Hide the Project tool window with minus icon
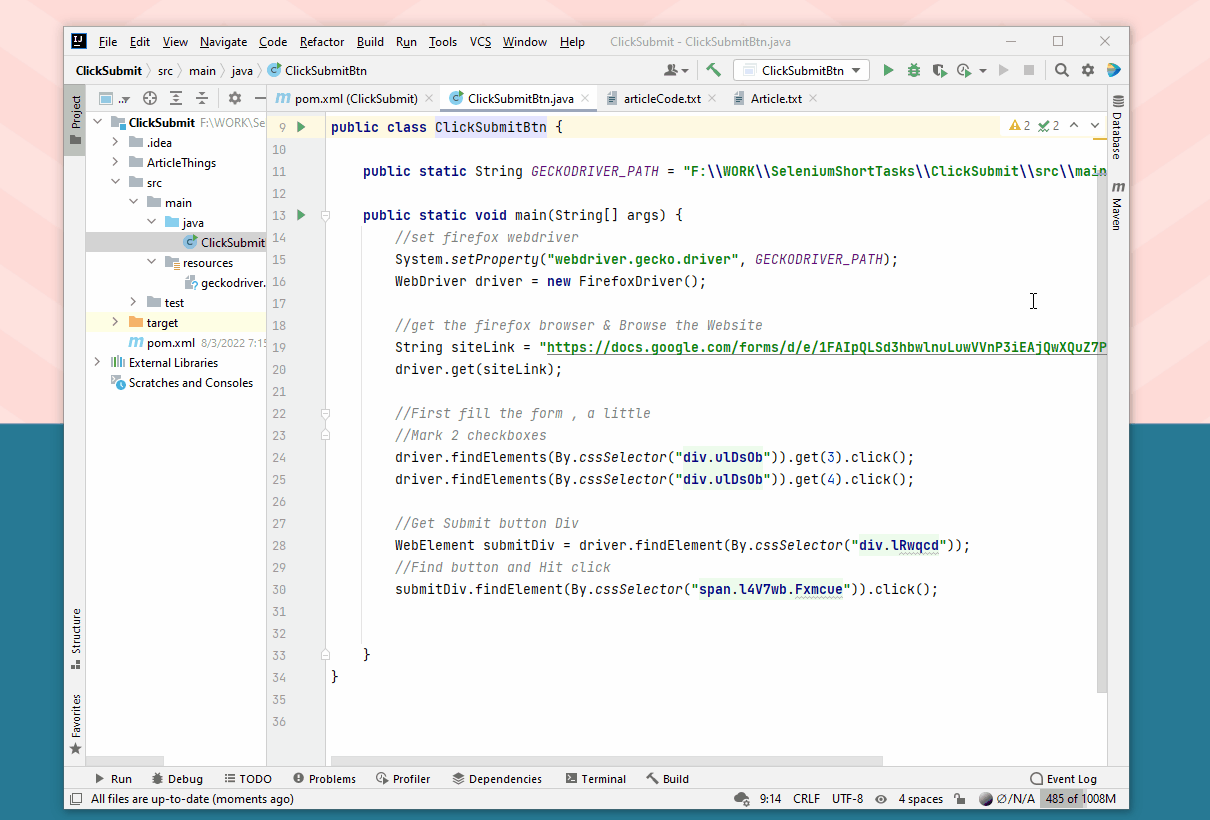Viewport: 1210px width, 820px height. coord(260,98)
